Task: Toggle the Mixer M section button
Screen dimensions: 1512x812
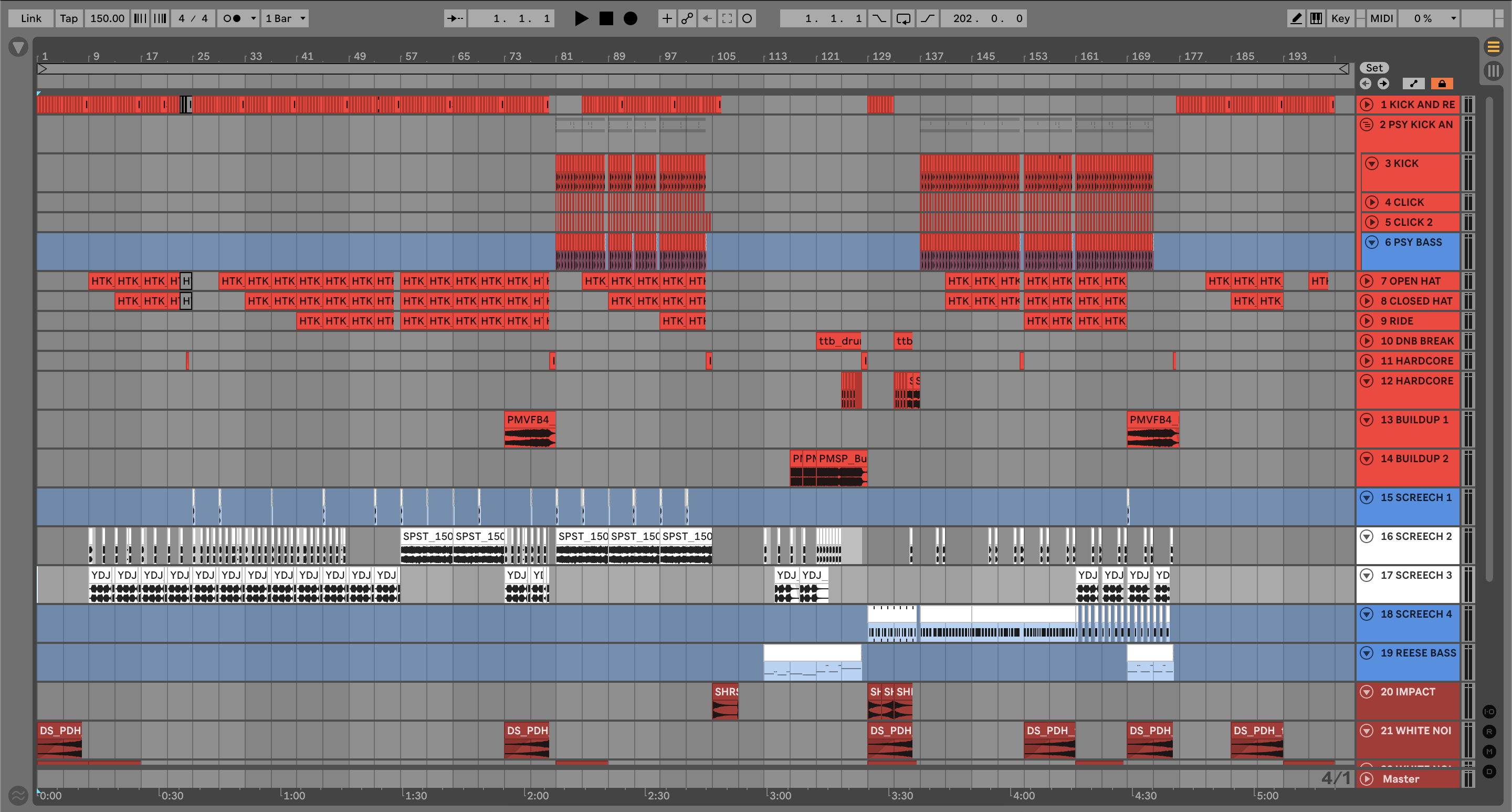Action: point(1490,752)
